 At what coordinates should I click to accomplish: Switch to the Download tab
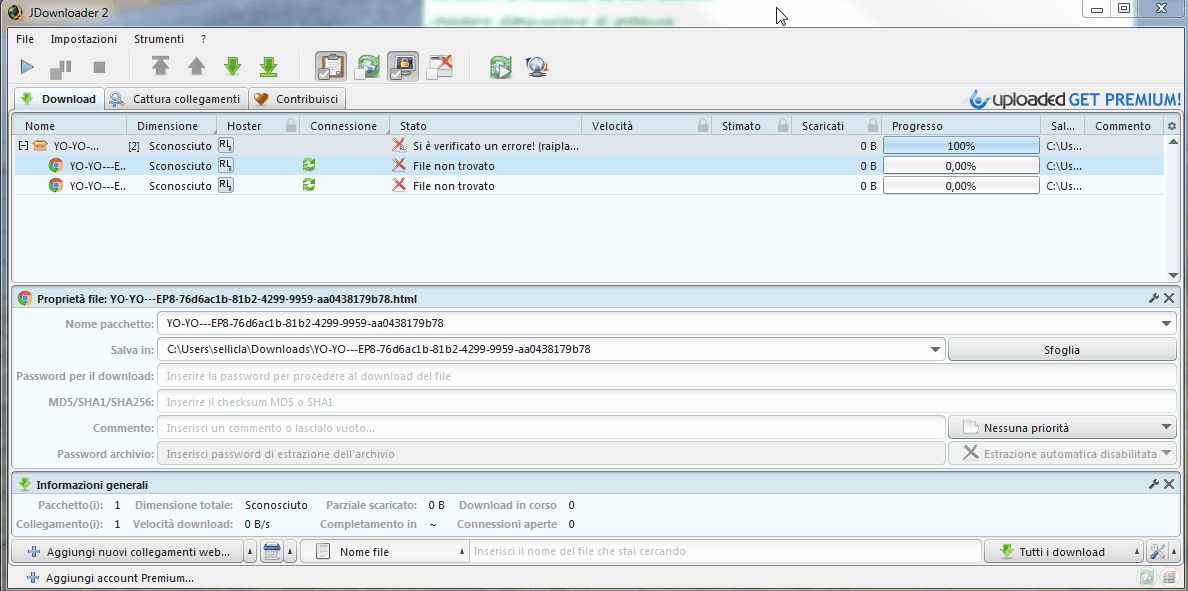59,98
